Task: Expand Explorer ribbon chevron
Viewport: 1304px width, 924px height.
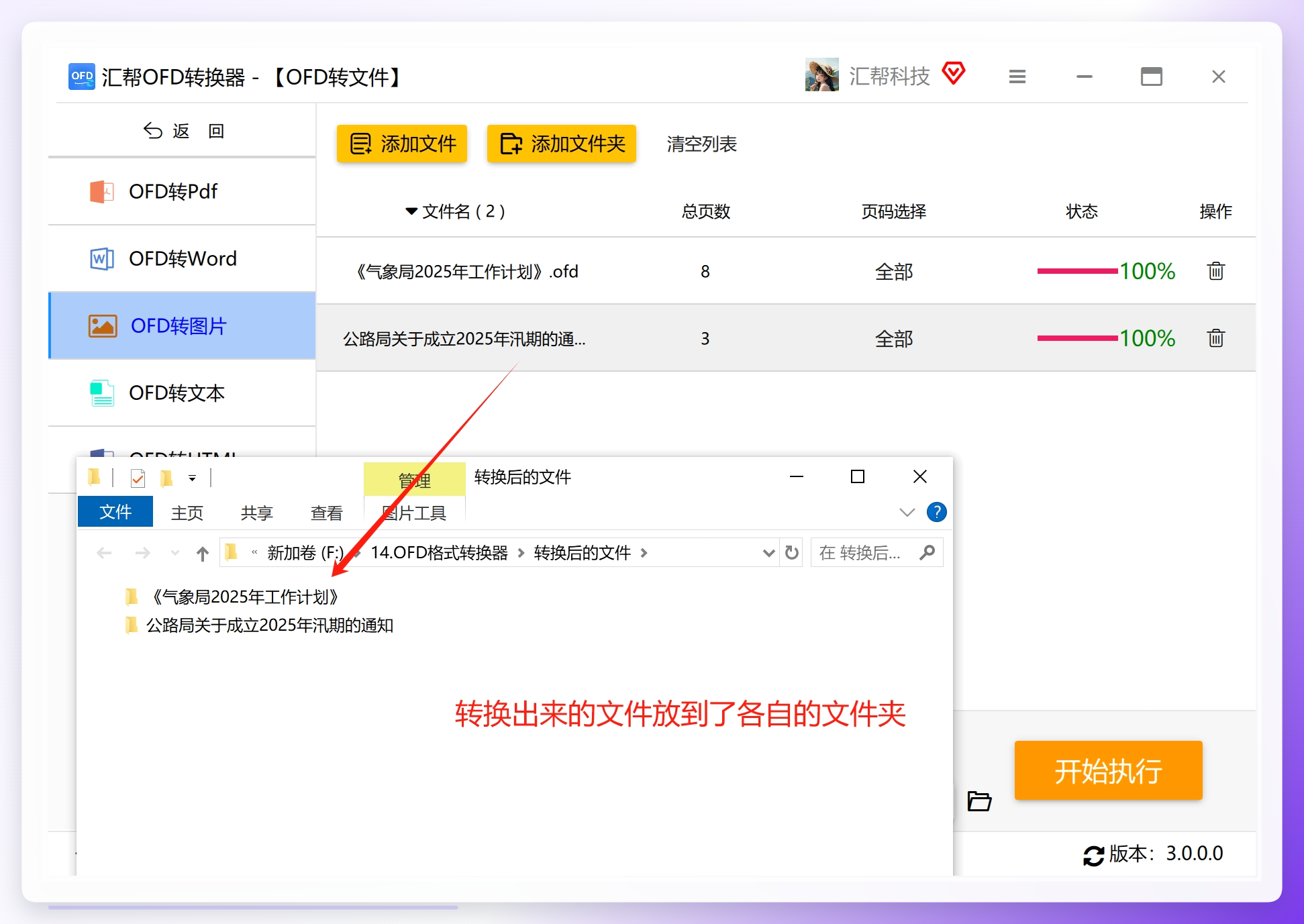Action: (907, 513)
